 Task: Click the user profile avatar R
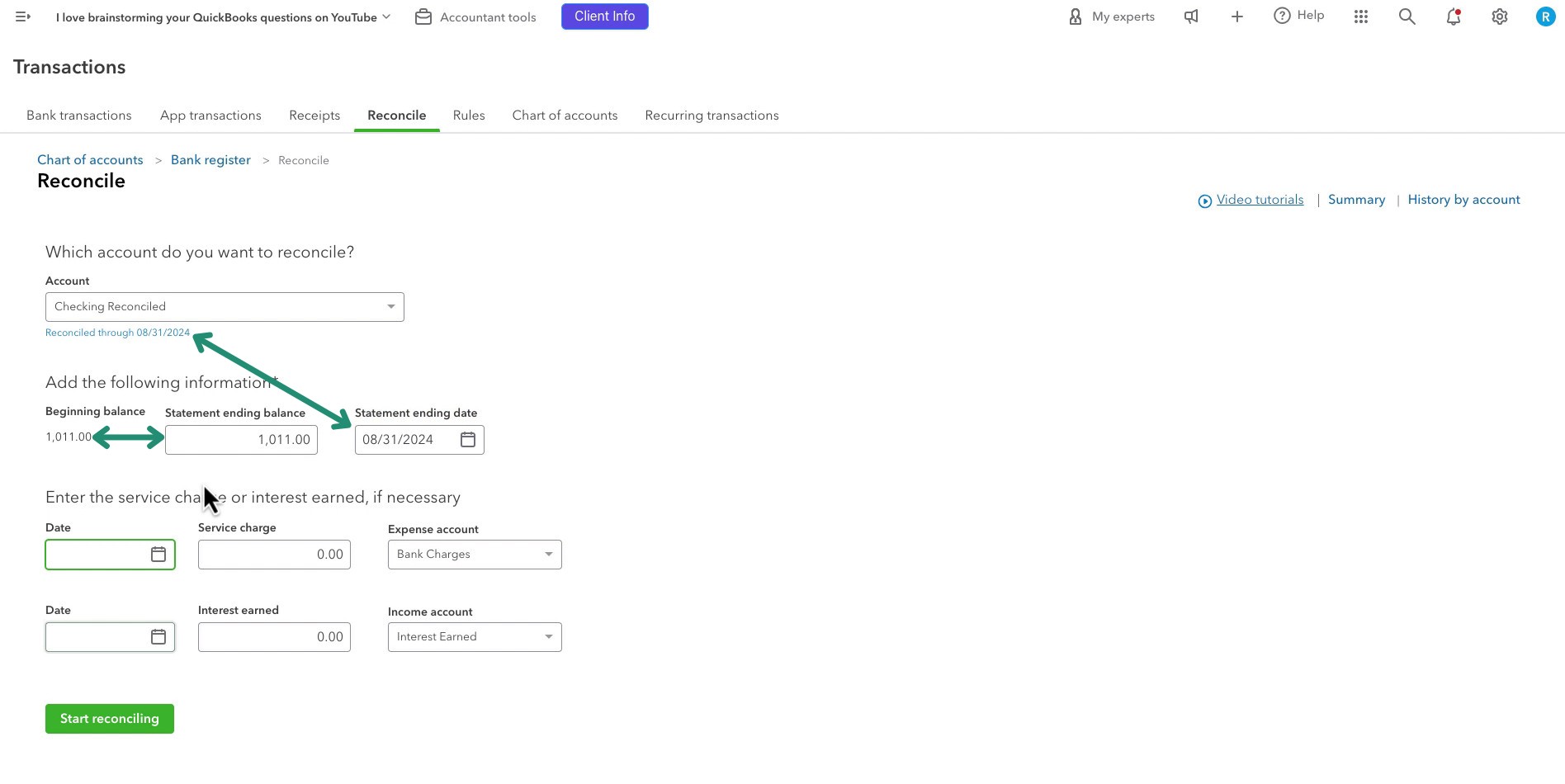tap(1545, 17)
